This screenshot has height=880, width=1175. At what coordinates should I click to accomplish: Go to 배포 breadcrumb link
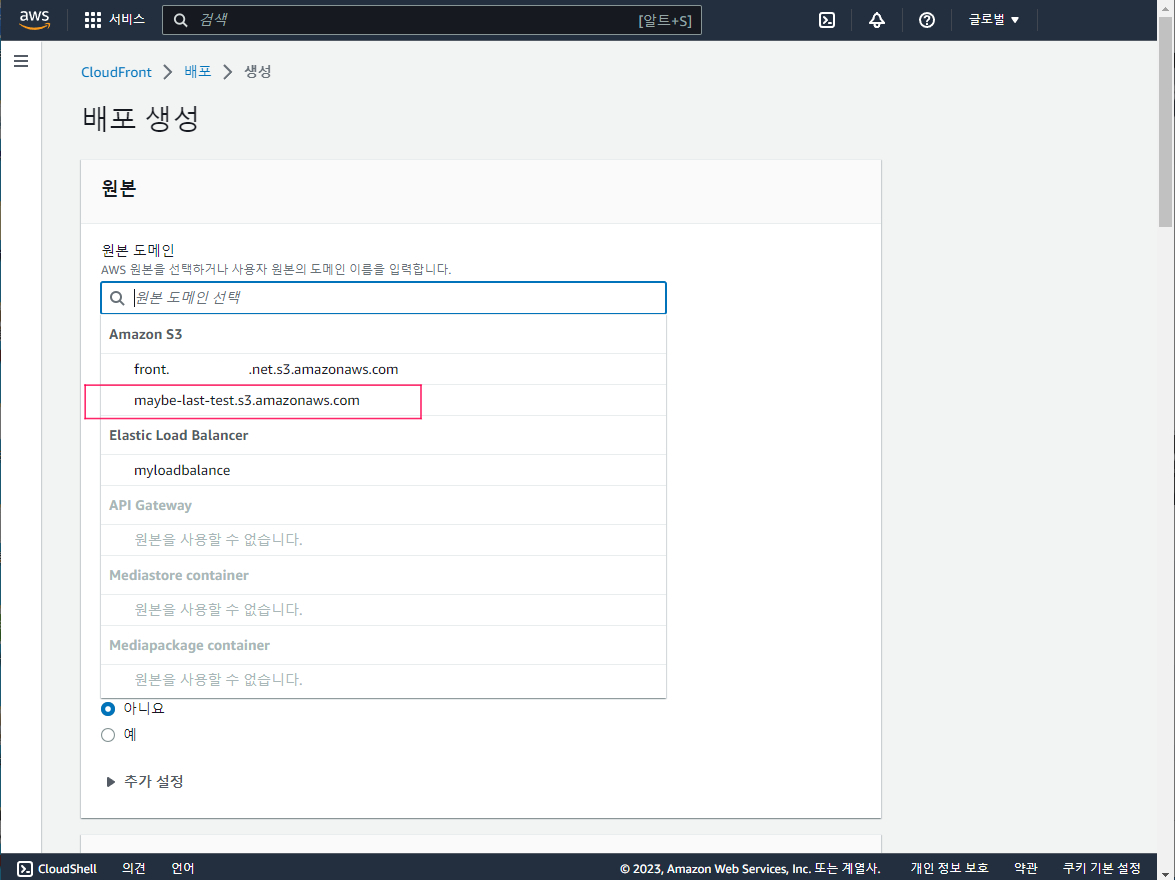point(198,71)
